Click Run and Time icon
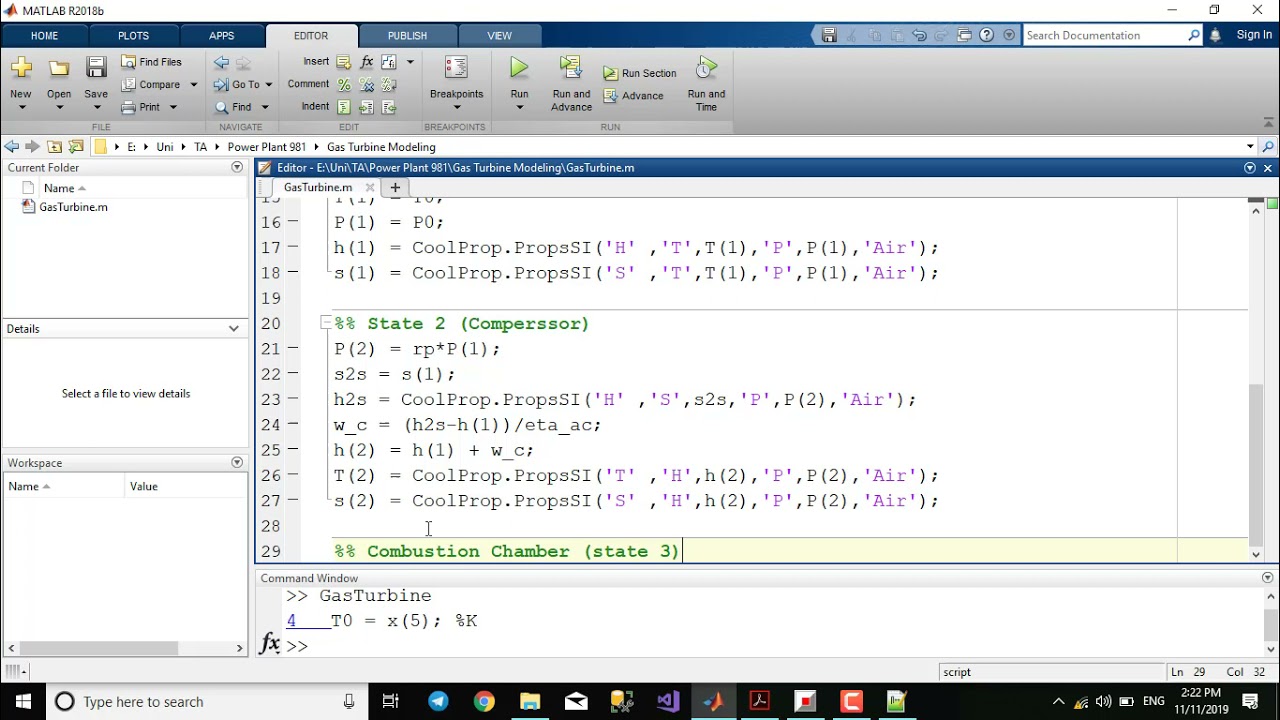The height and width of the screenshot is (720, 1280). (706, 68)
